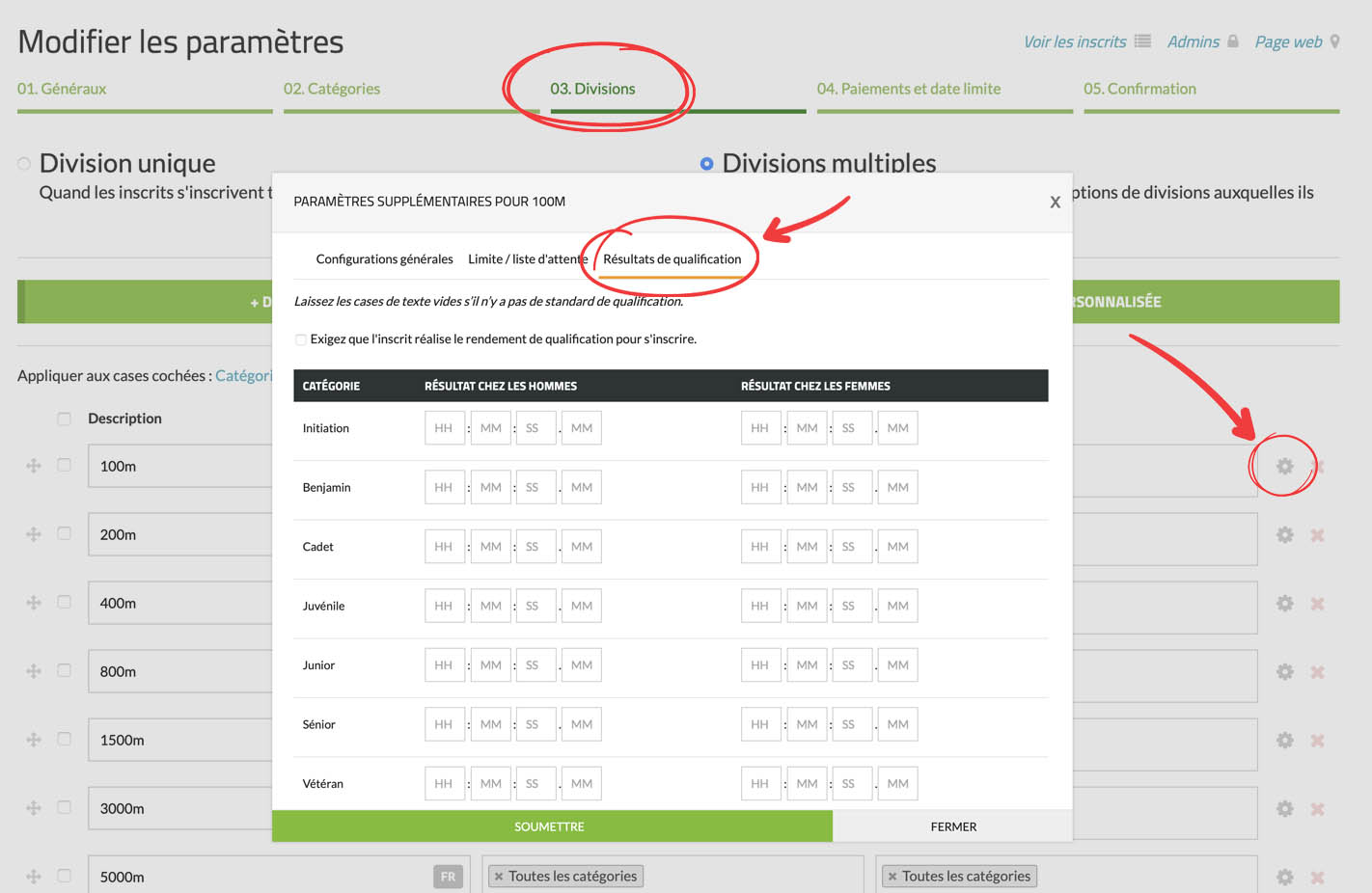Click HH field for Initiation men's result
The width and height of the screenshot is (1372, 893).
point(444,428)
